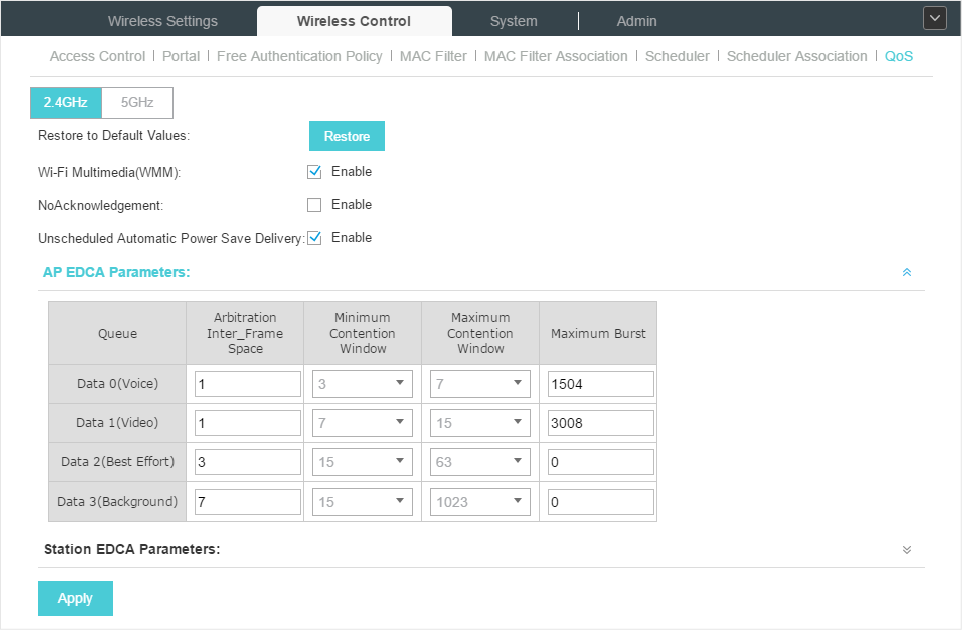The width and height of the screenshot is (962, 630).
Task: Open Maximum Contention Window dropdown for Video
Action: click(x=480, y=423)
